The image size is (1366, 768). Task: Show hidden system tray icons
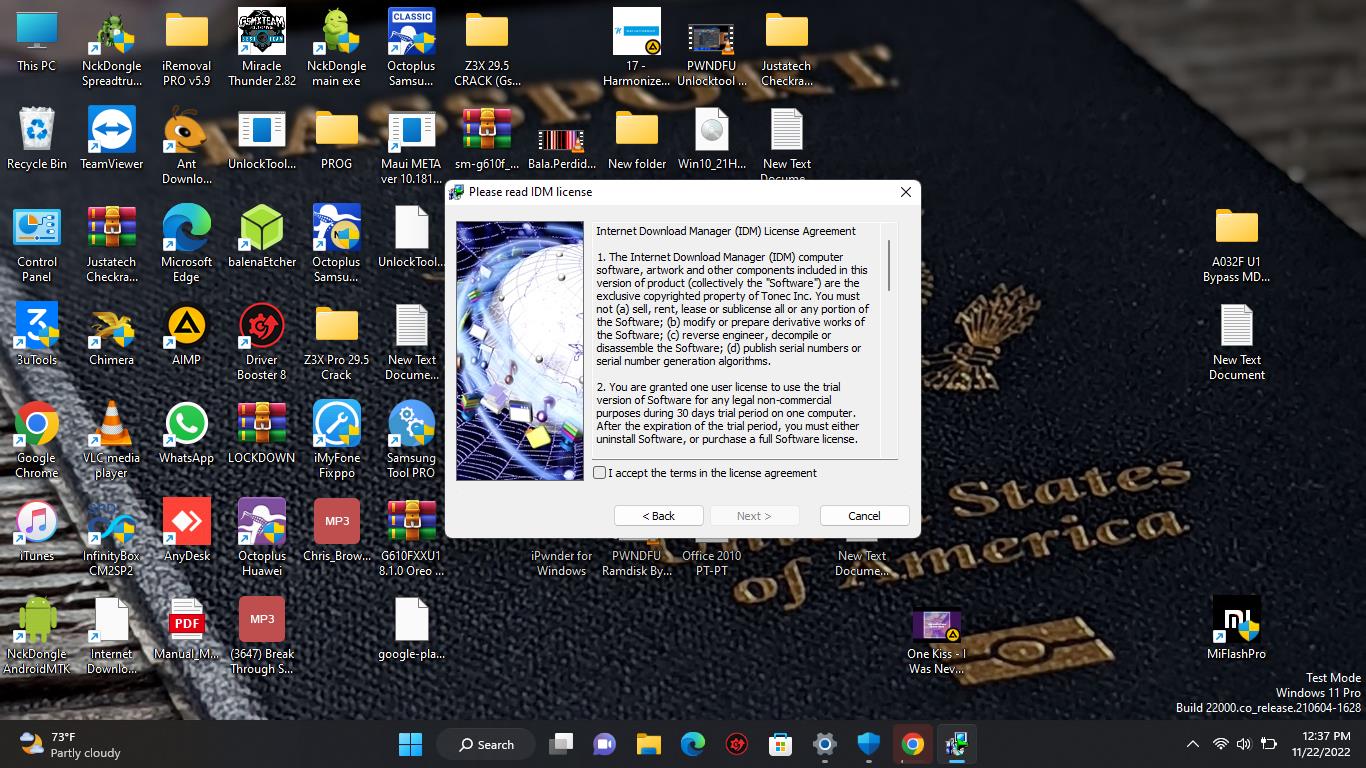pos(1192,744)
